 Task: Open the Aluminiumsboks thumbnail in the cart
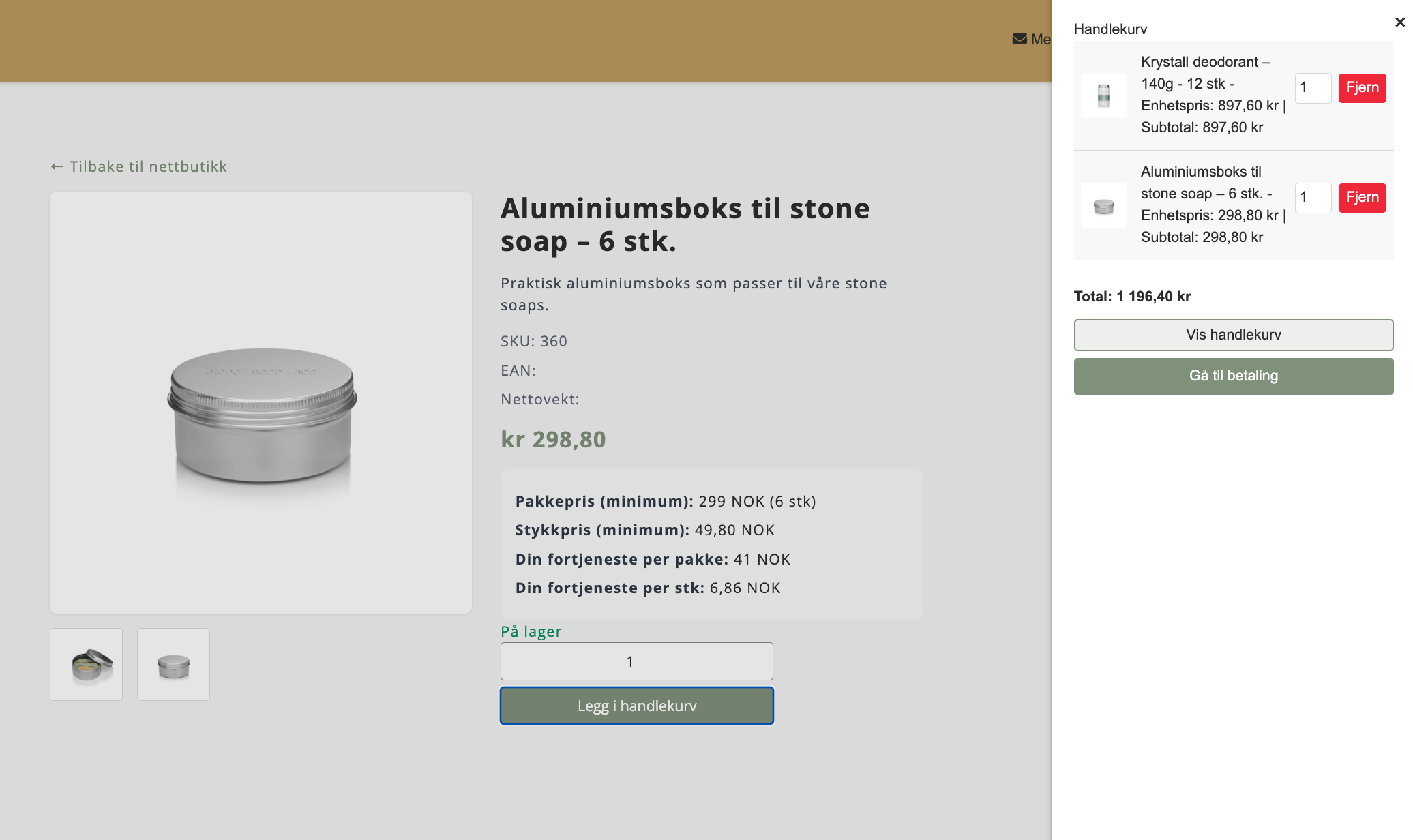[1103, 205]
